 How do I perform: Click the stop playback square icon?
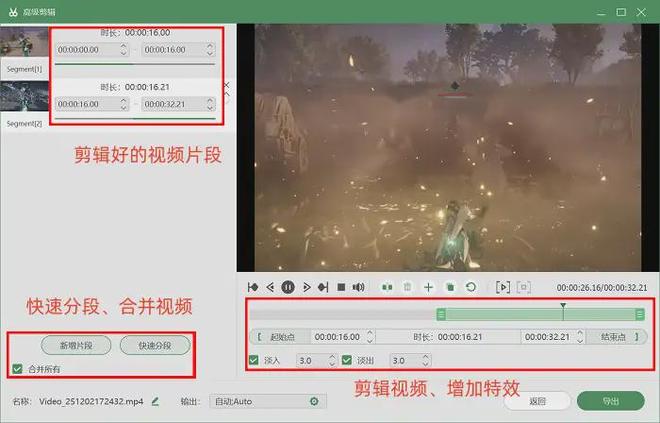point(341,287)
